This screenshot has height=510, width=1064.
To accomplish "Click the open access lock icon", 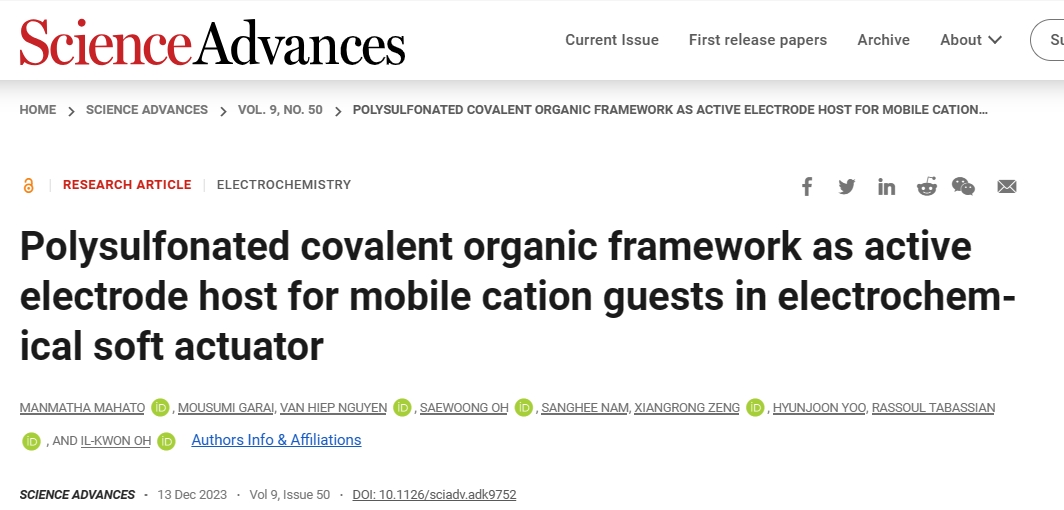I will [x=28, y=185].
